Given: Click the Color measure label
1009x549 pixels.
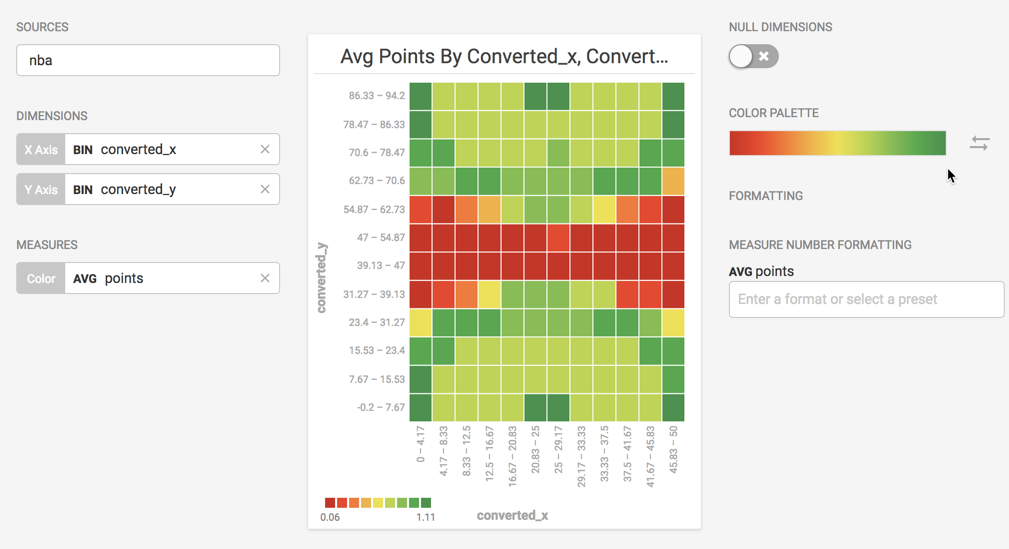Looking at the screenshot, I should [x=41, y=278].
